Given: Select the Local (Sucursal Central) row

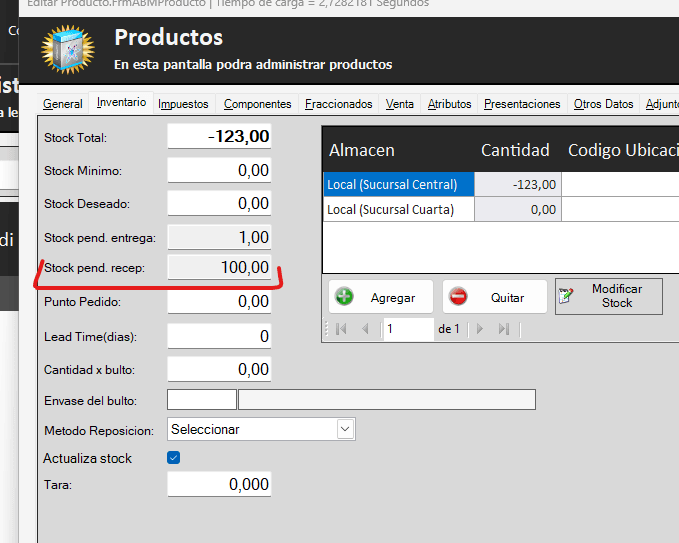Looking at the screenshot, I should 399,184.
